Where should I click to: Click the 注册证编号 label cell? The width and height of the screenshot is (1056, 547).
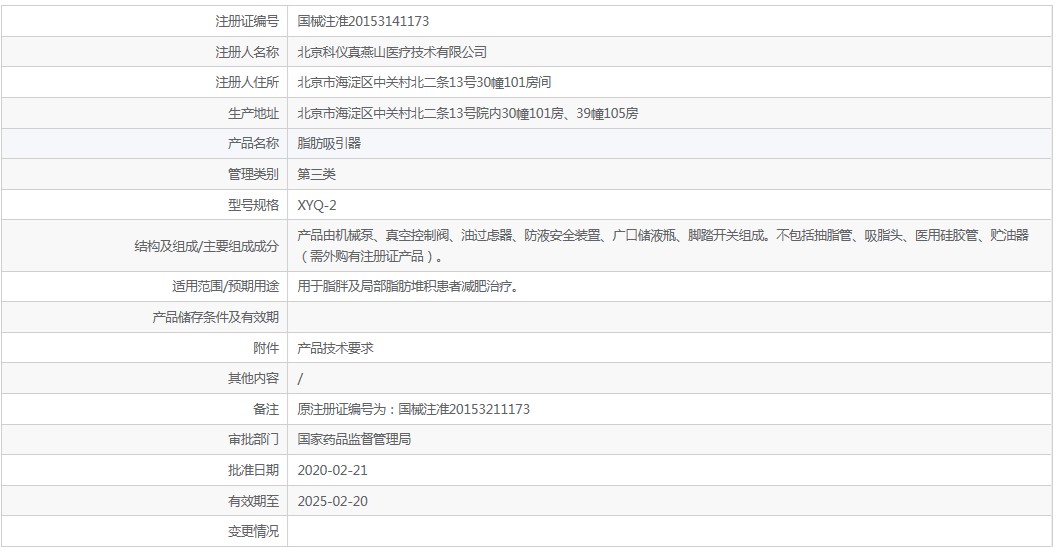(144, 22)
